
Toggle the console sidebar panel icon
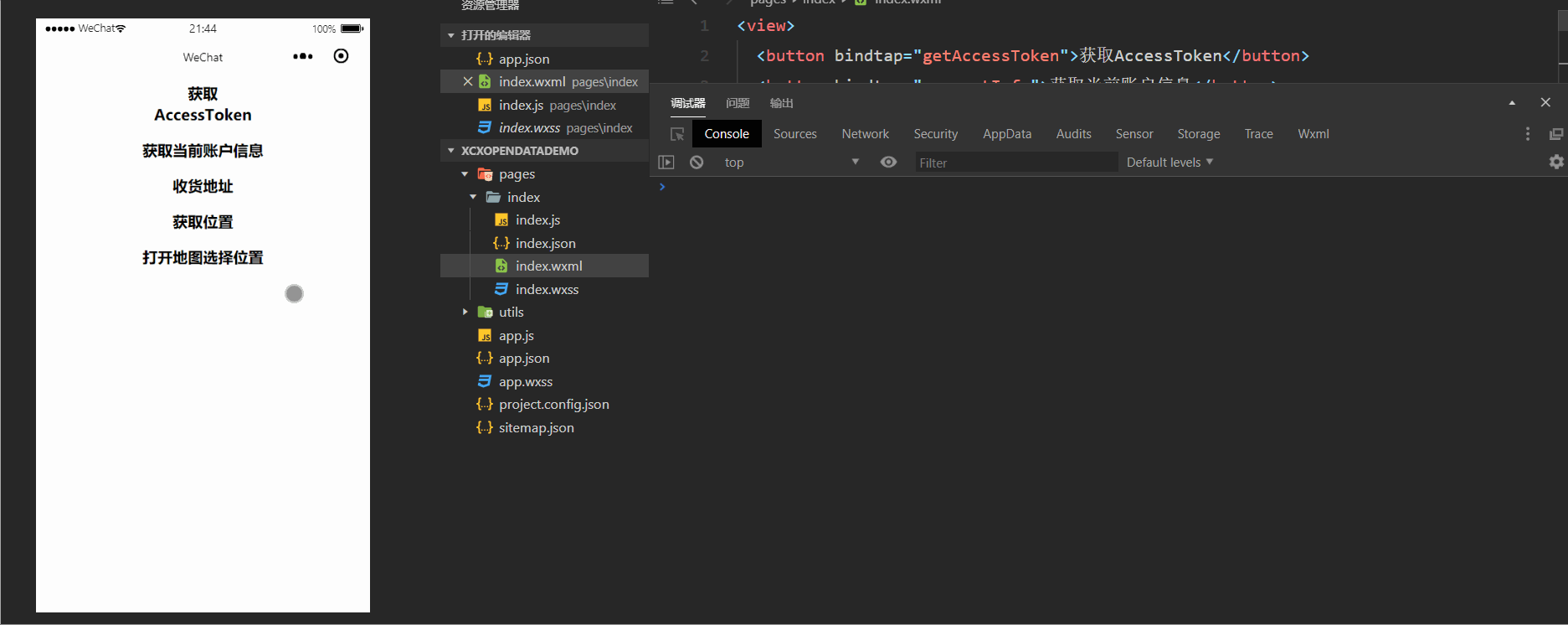(x=666, y=162)
